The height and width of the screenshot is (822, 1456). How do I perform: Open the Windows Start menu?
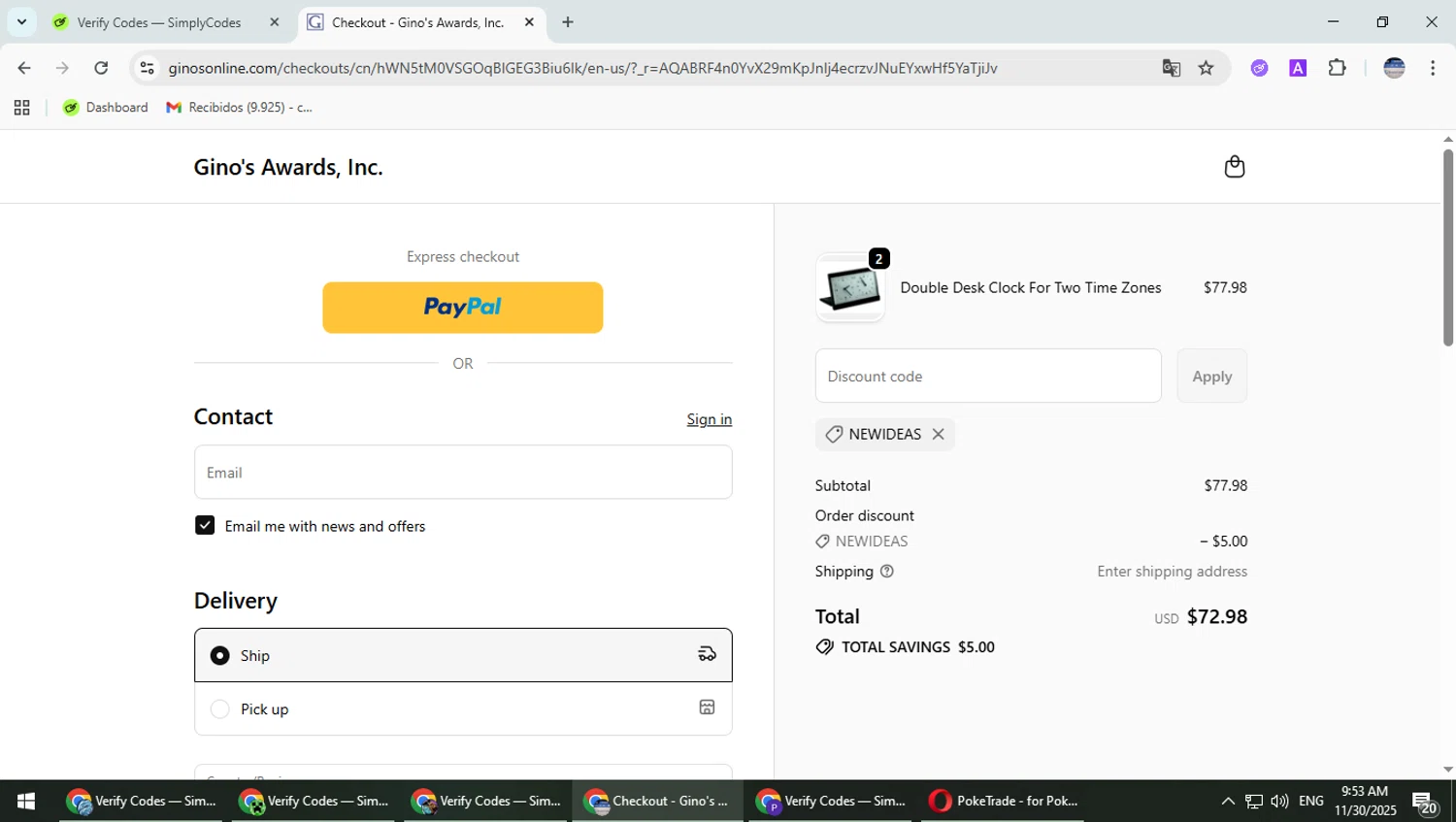coord(26,801)
